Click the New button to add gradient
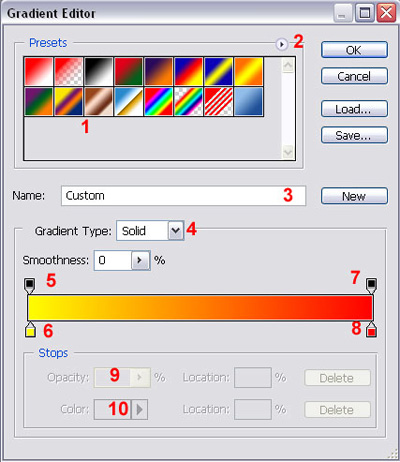Screen dimensions: 400x462 pos(354,196)
